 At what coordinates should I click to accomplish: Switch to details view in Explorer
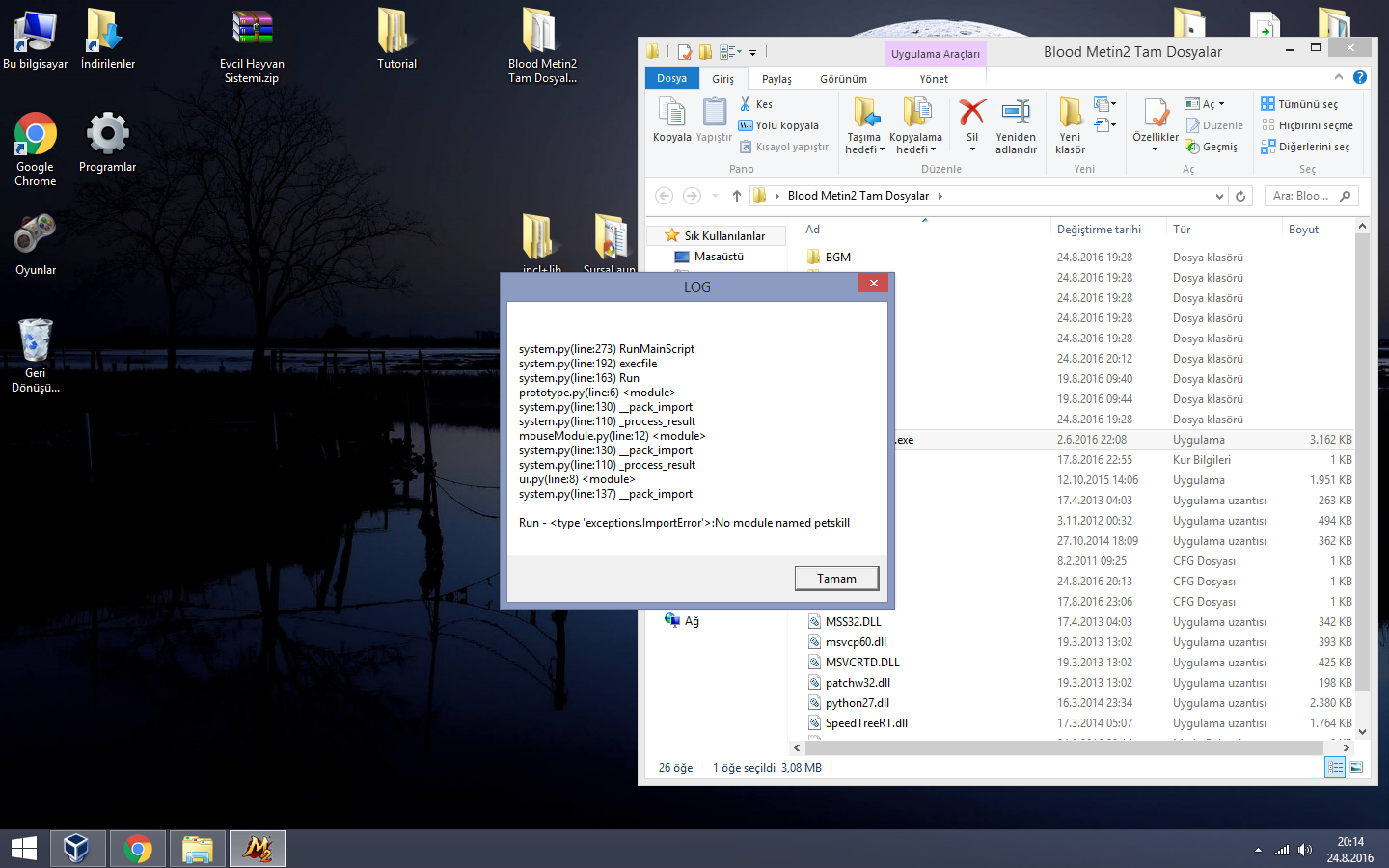(x=1335, y=767)
